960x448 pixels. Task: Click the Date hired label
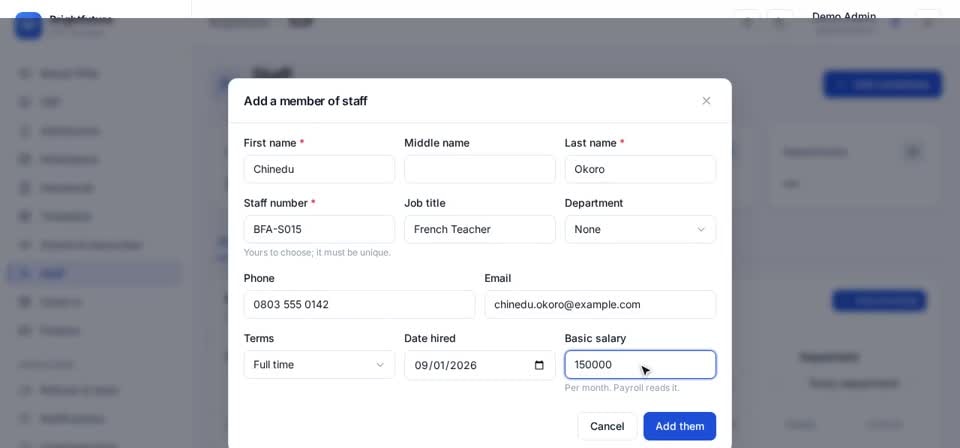[430, 338]
